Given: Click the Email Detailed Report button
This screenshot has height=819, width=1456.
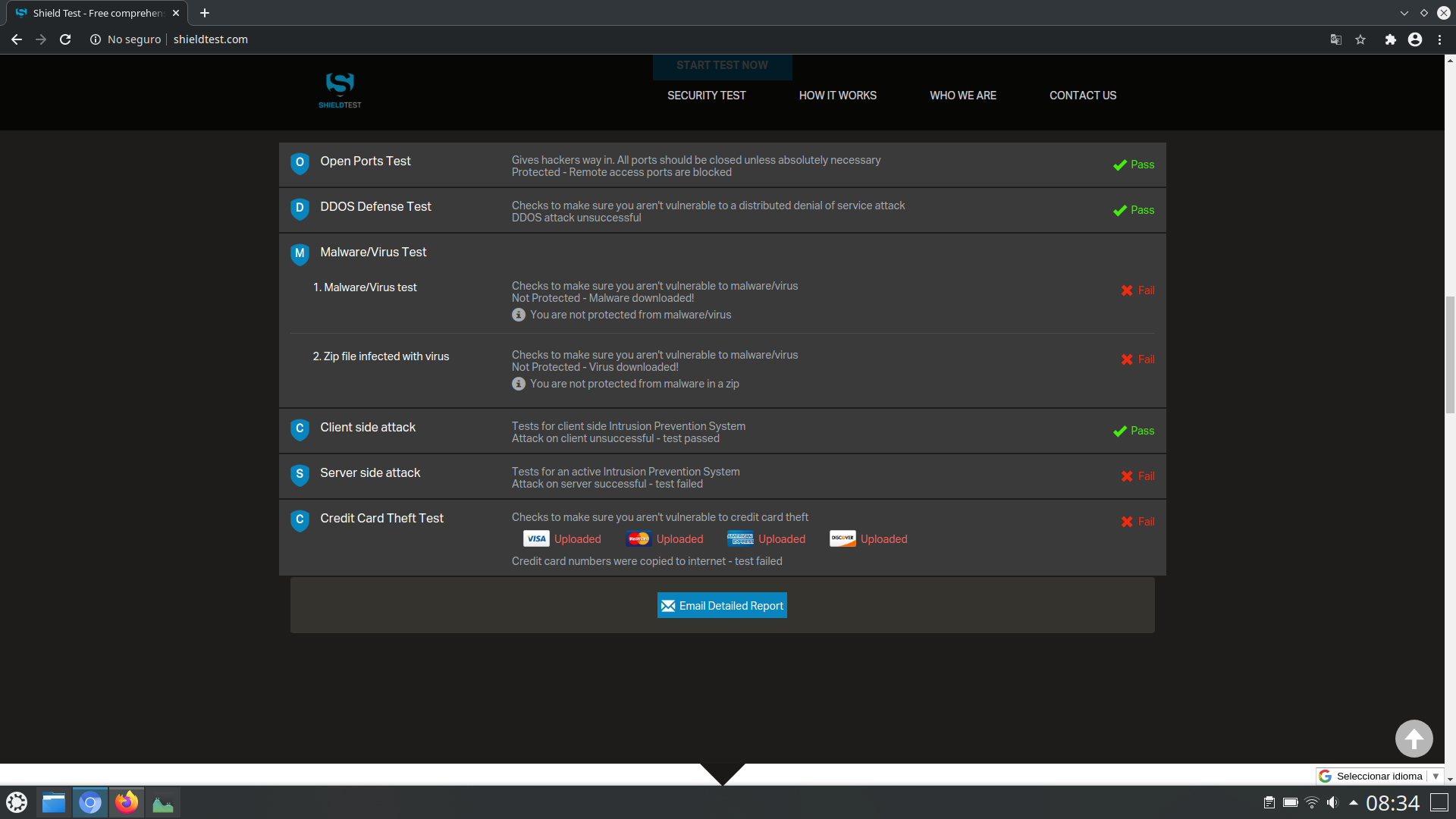Looking at the screenshot, I should 722,605.
